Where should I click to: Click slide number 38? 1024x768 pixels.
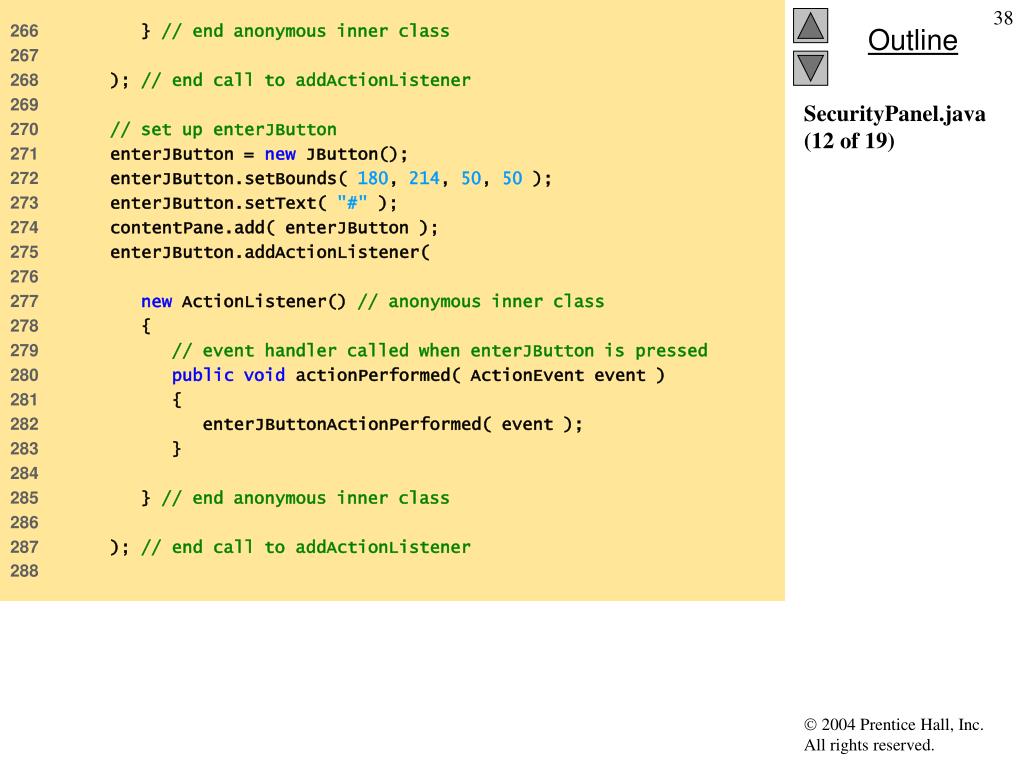[1002, 18]
